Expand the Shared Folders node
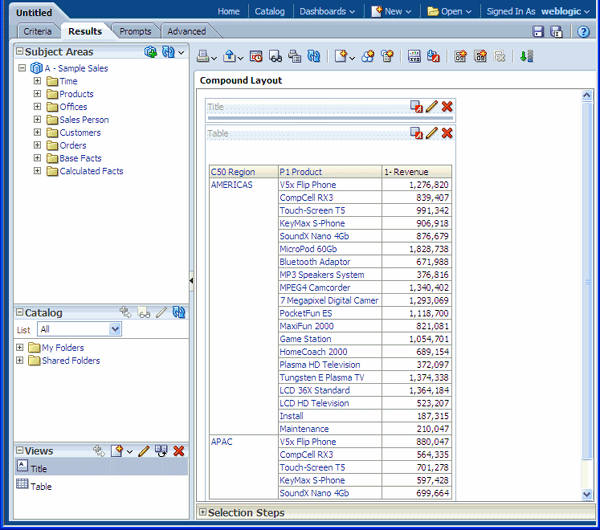The height and width of the screenshot is (530, 600). coord(20,361)
